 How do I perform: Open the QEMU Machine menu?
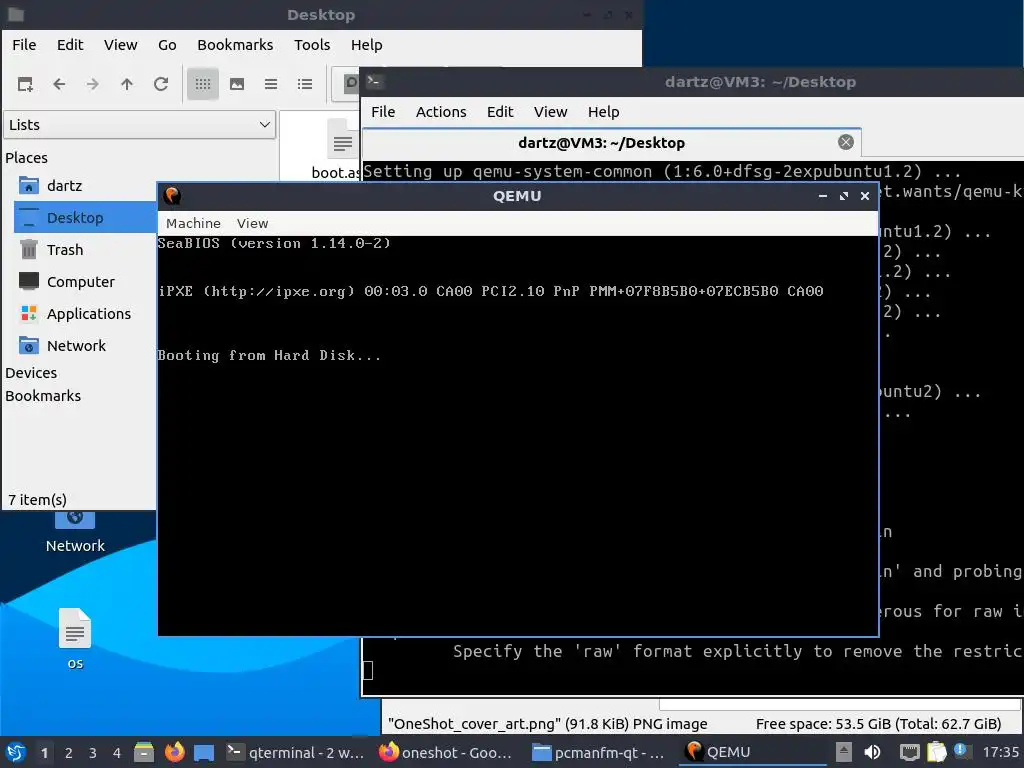(193, 223)
